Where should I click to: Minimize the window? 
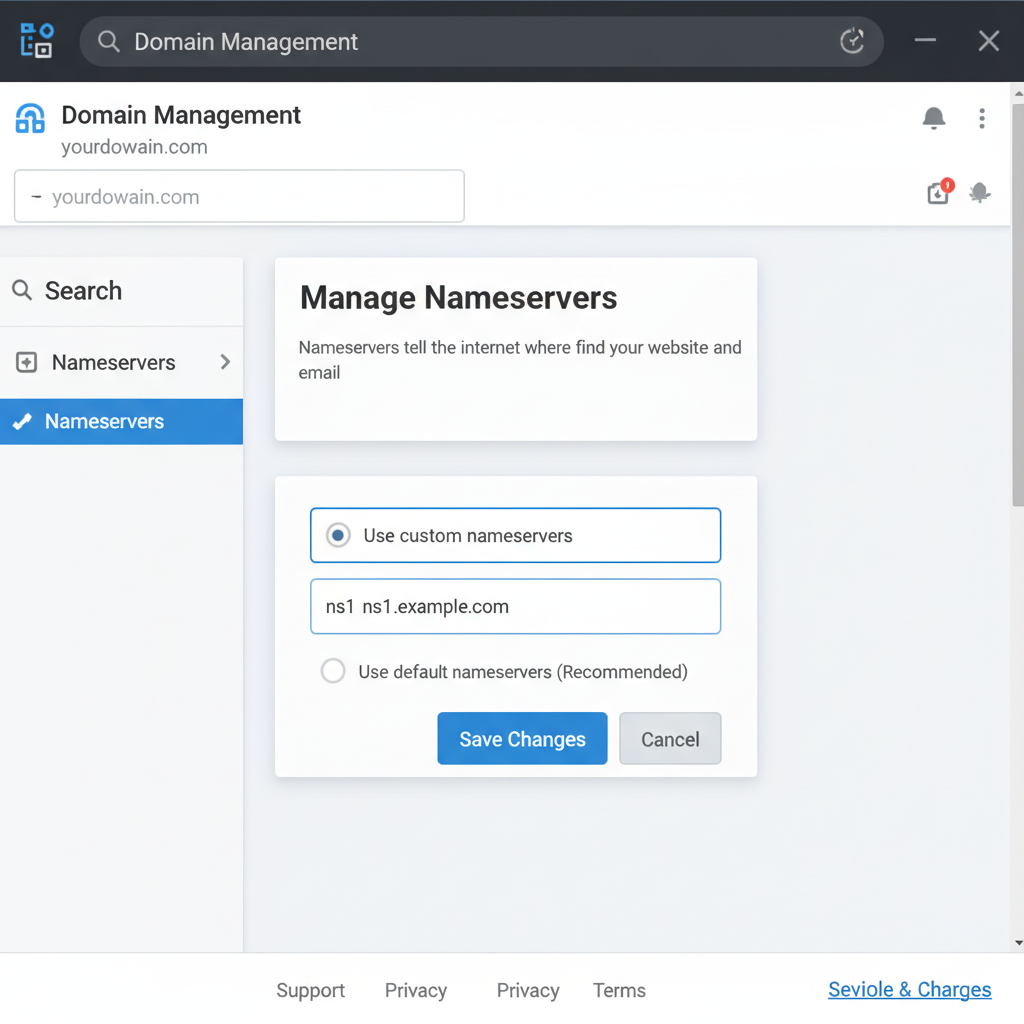tap(925, 40)
